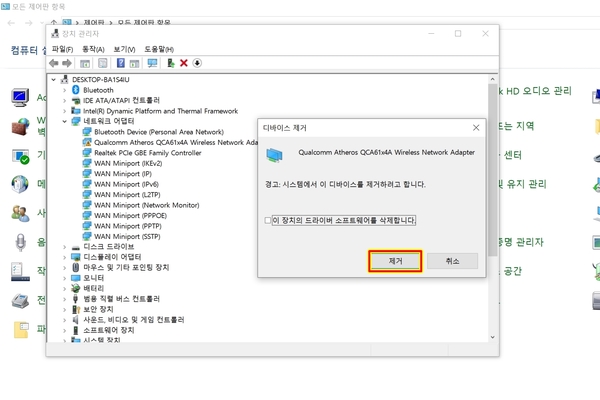Click the Forward arrow in Device Manager toolbar
600x400 pixels.
(67, 63)
